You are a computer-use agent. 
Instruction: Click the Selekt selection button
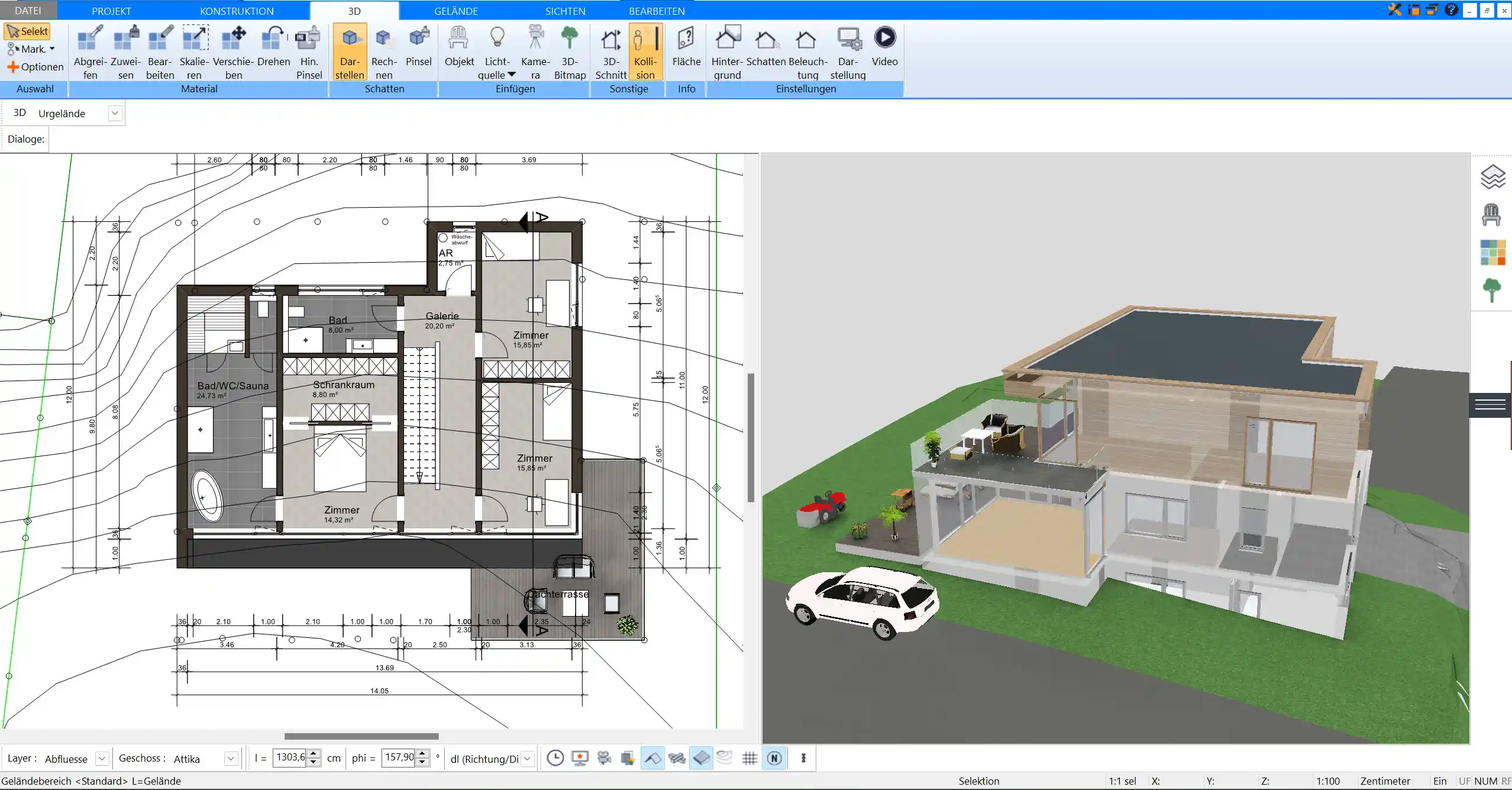[x=28, y=31]
